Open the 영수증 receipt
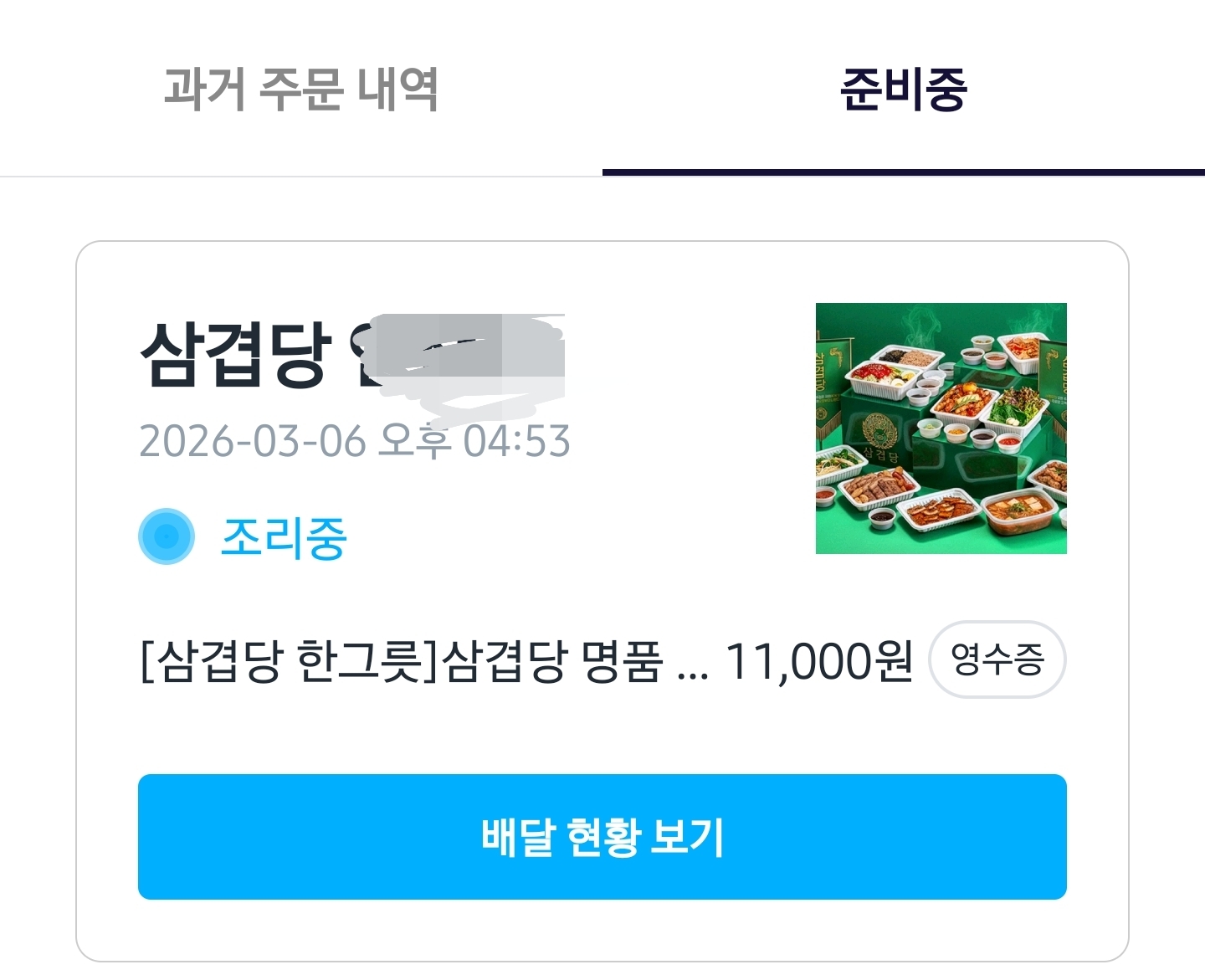 point(997,659)
